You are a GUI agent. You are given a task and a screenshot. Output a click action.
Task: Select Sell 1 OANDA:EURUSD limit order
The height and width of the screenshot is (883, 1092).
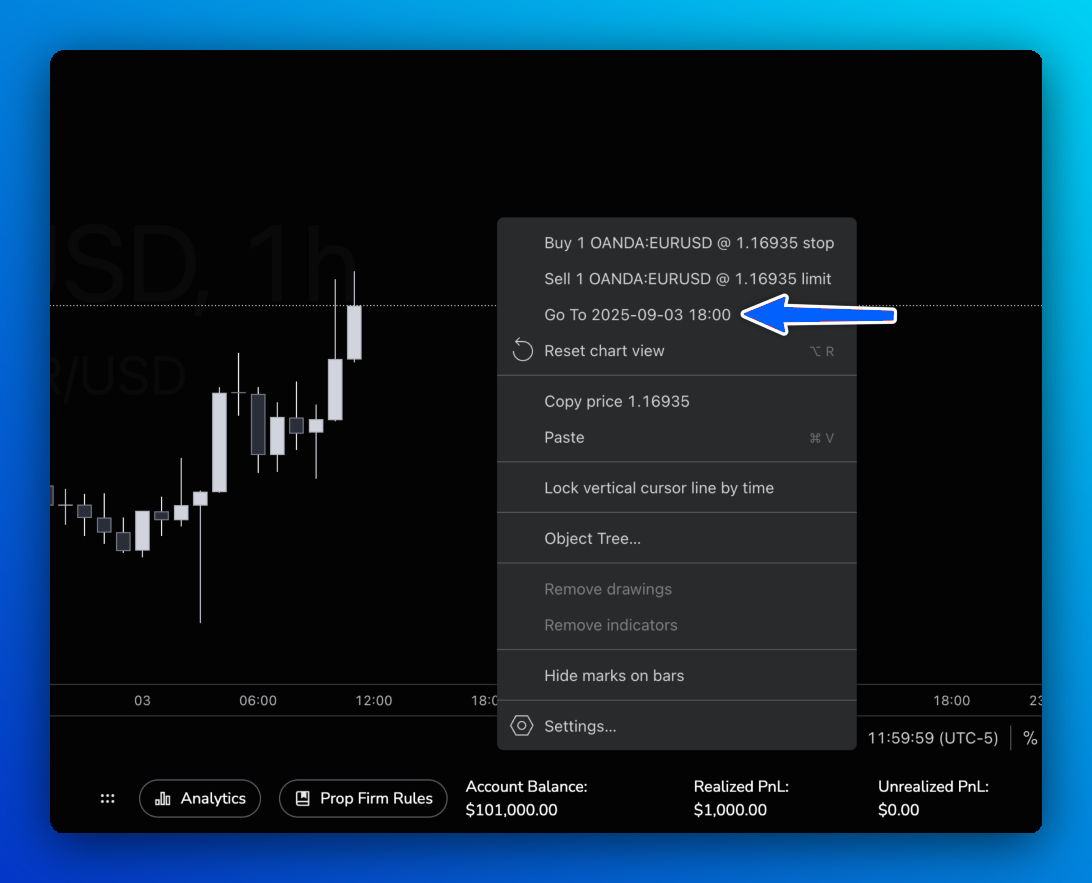coord(676,279)
